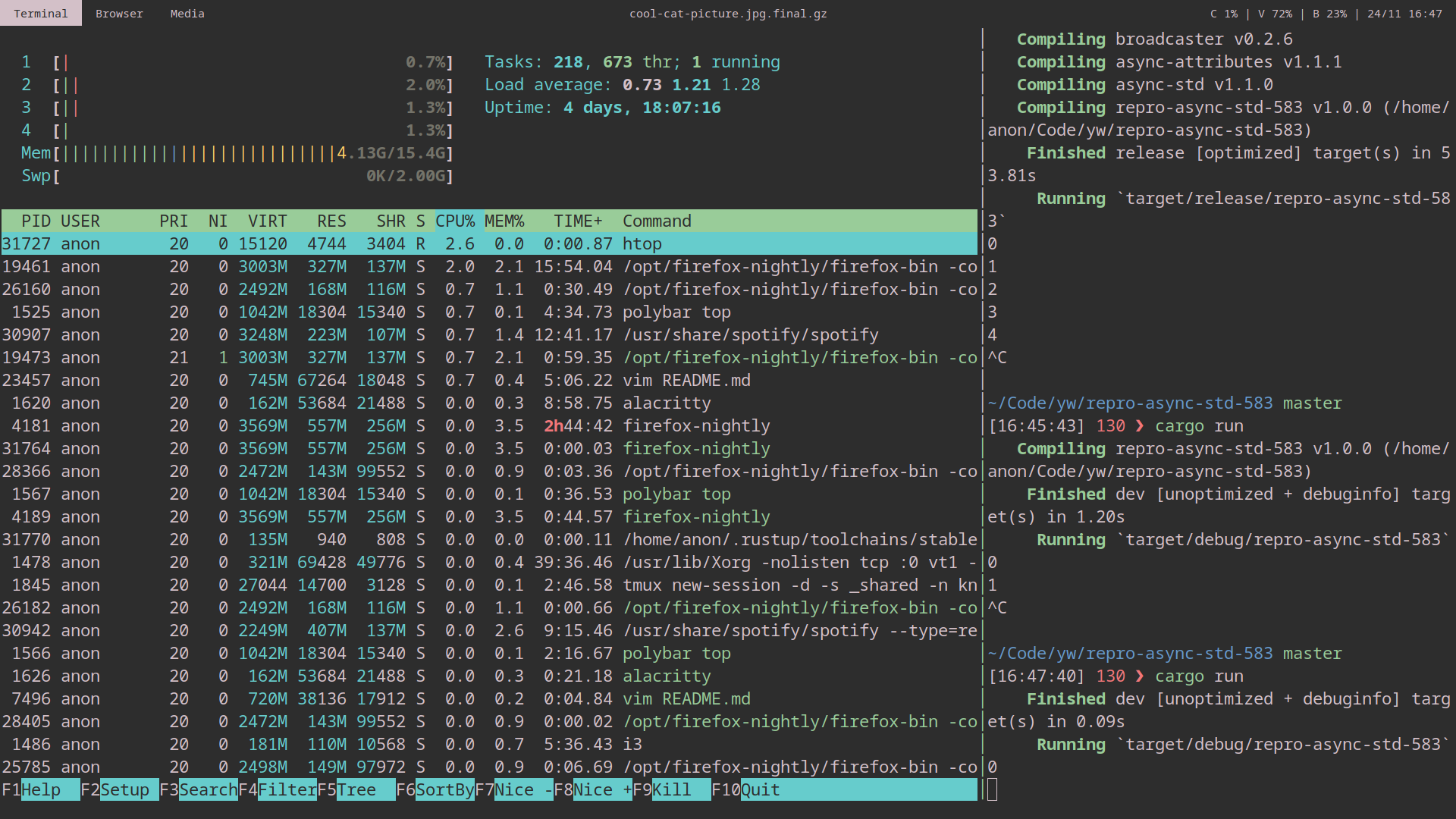Filter processes using F4Filter
The height and width of the screenshot is (819, 1456).
click(x=279, y=789)
